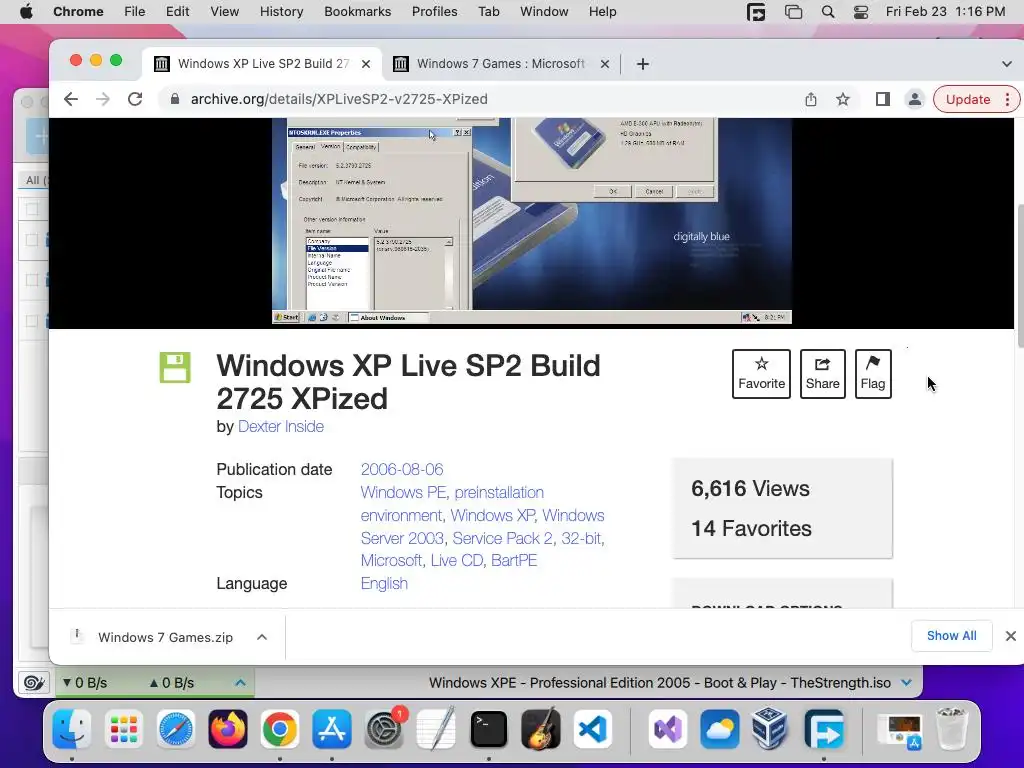Launch Safari from the Dock

pos(176,729)
